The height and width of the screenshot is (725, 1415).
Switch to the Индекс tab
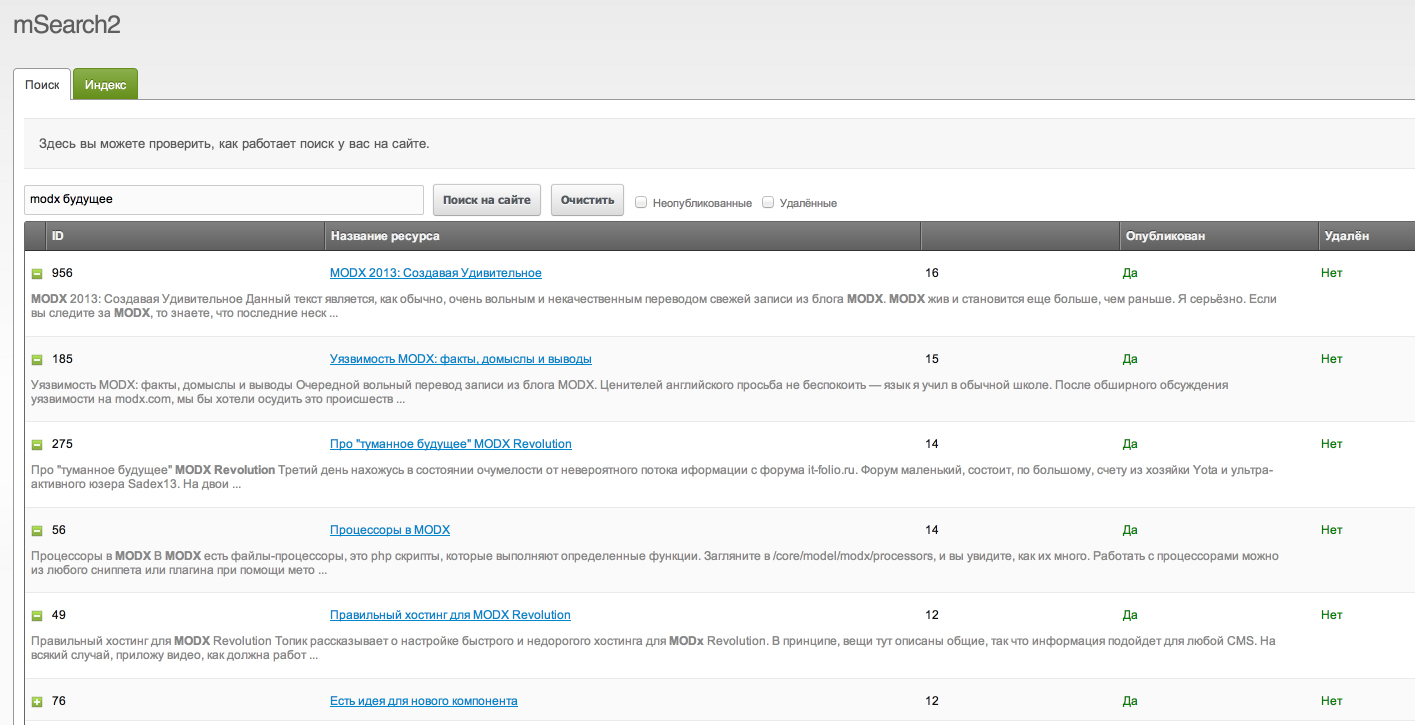point(105,85)
